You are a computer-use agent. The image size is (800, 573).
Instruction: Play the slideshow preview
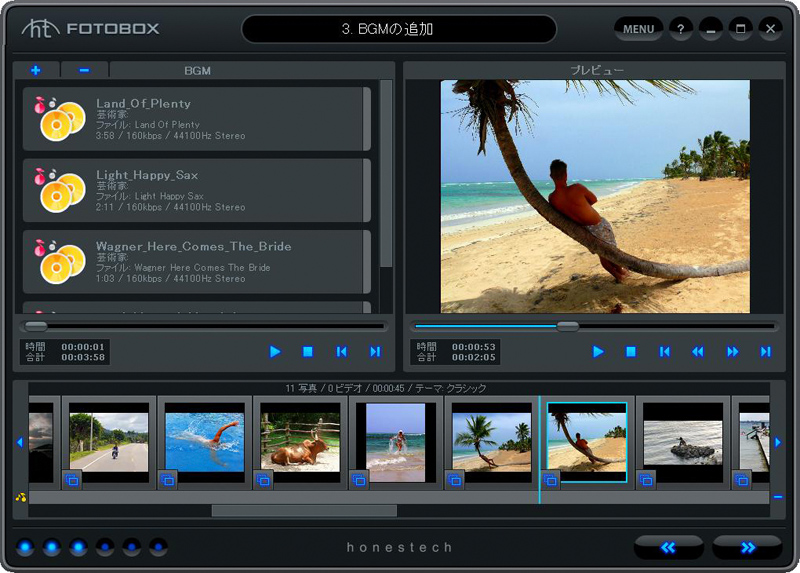point(598,351)
